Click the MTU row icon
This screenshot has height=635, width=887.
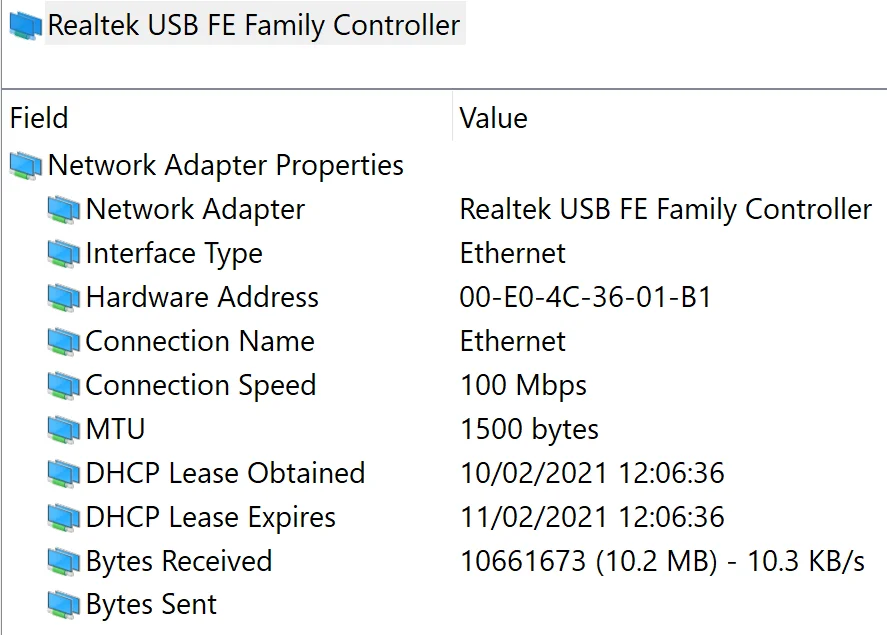coord(63,430)
